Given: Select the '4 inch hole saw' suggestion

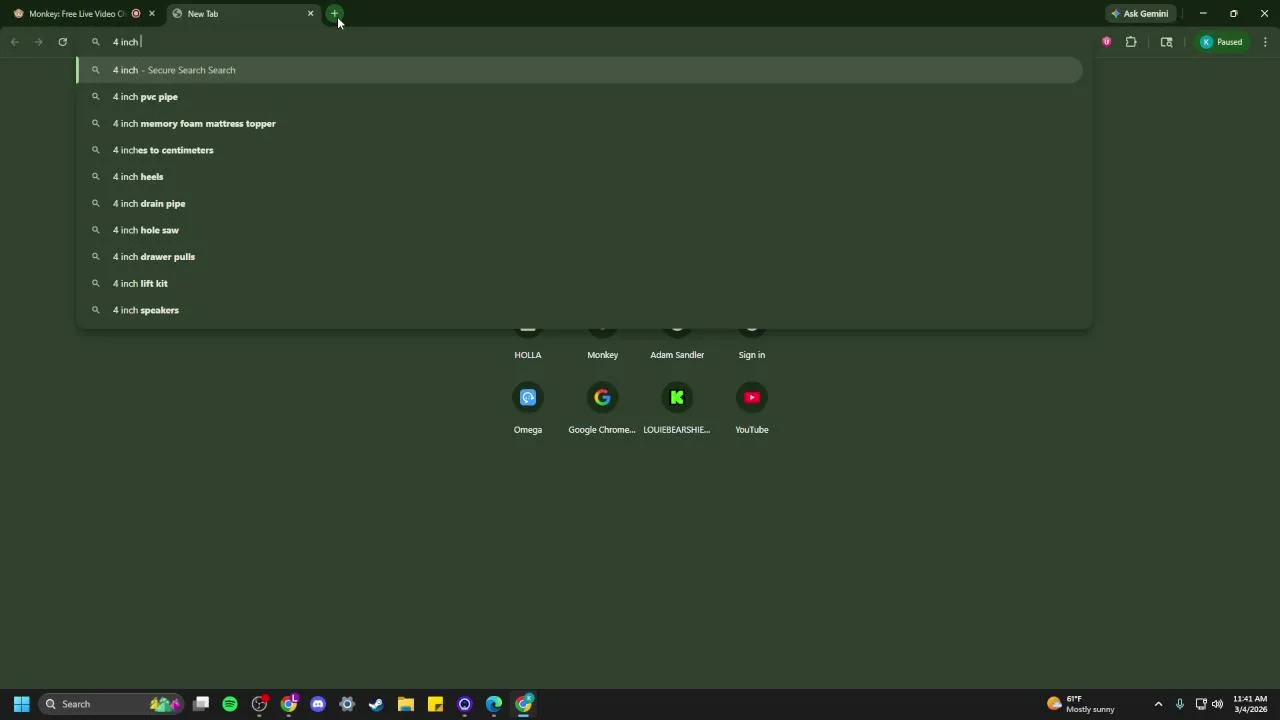Looking at the screenshot, I should pyautogui.click(x=580, y=230).
